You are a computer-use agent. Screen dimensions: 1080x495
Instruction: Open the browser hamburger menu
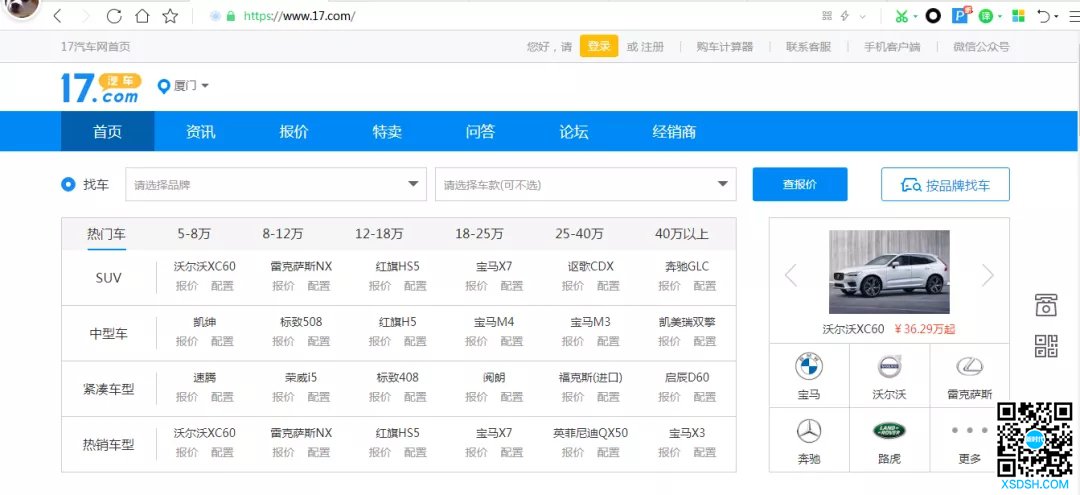1073,16
